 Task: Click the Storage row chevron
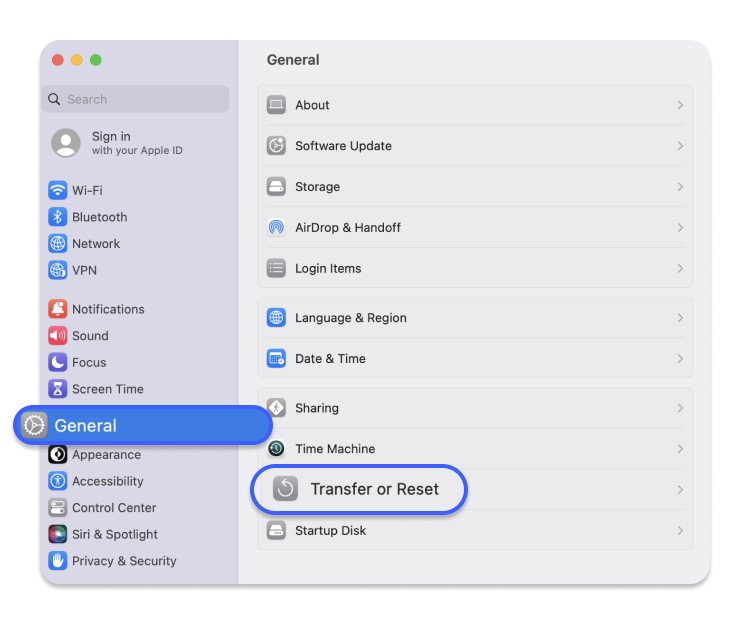coord(680,186)
